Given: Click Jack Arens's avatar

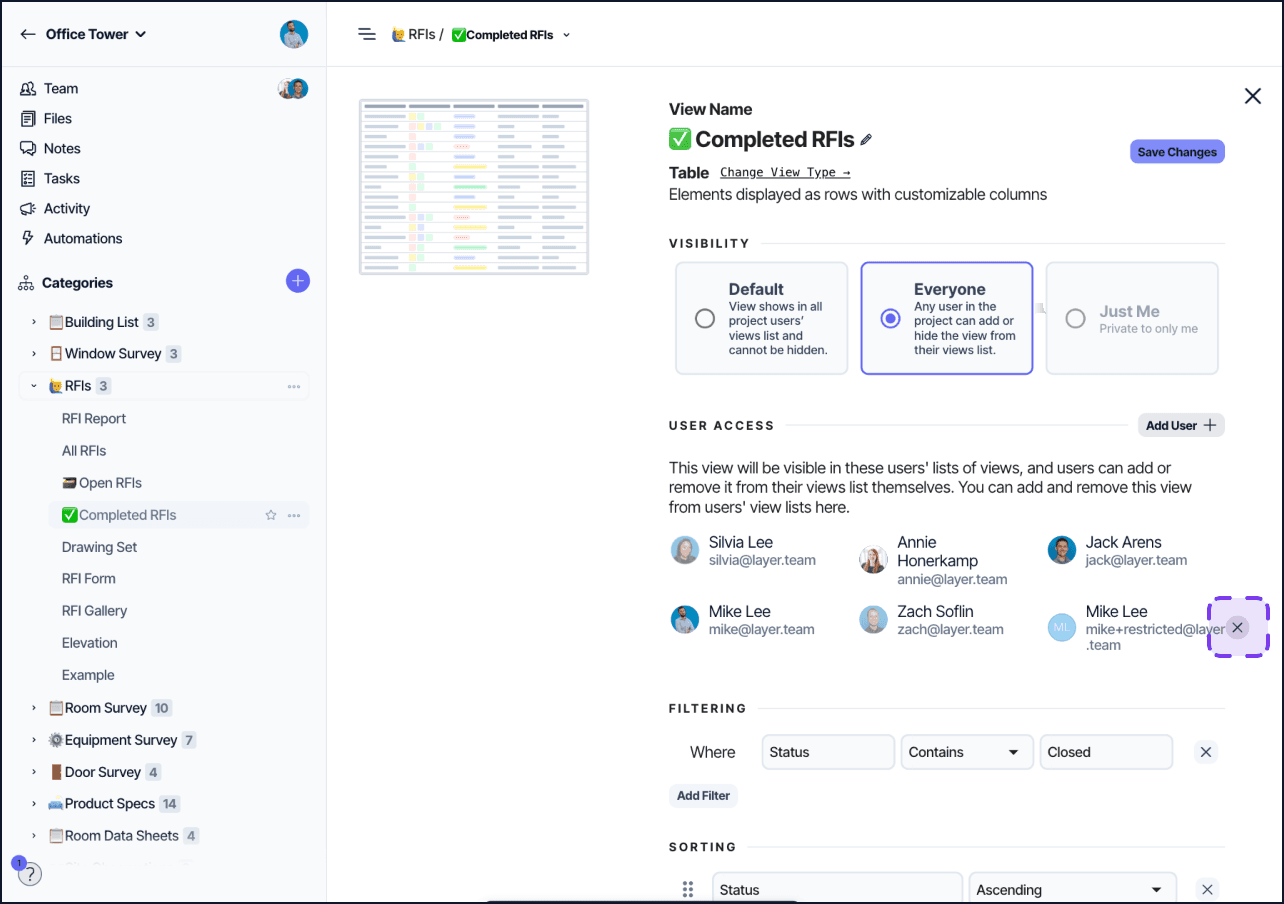Looking at the screenshot, I should click(1062, 550).
